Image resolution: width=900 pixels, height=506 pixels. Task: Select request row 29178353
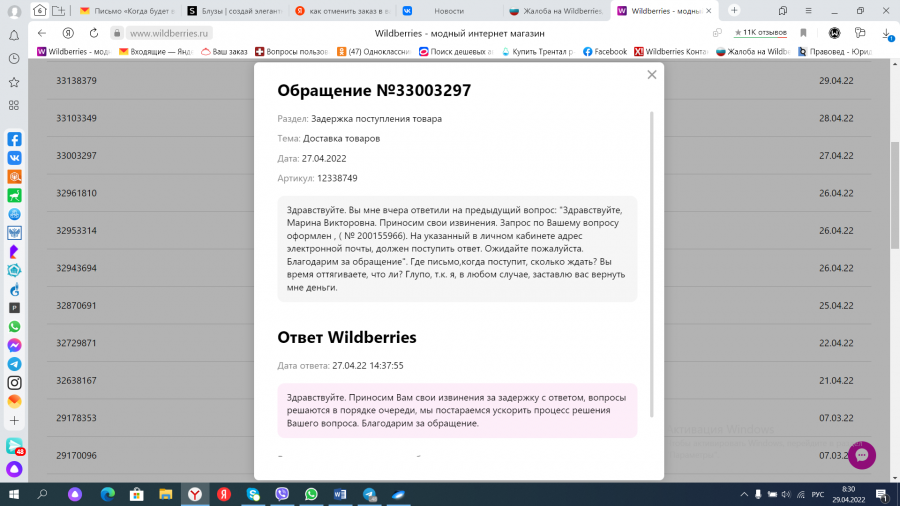pos(76,418)
